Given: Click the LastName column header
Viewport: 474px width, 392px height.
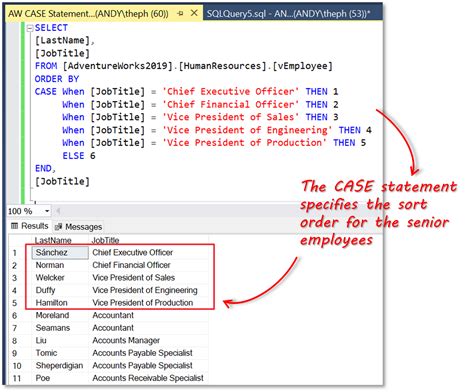Looking at the screenshot, I should [60, 240].
